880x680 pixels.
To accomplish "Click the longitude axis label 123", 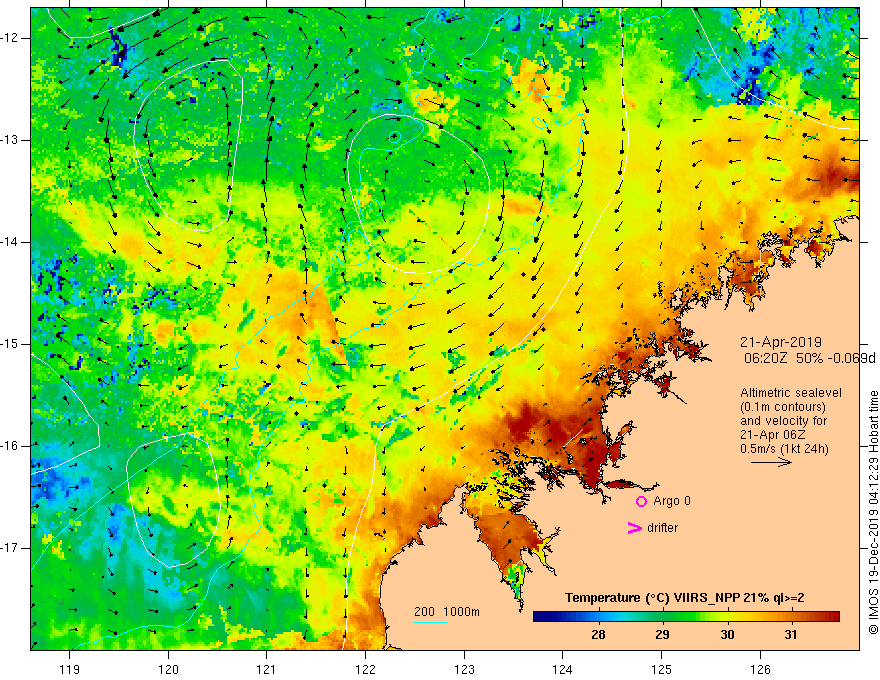I will click(x=464, y=669).
